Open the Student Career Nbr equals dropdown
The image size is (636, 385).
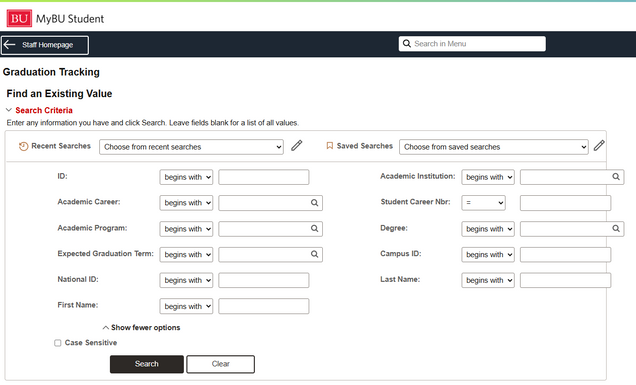483,202
